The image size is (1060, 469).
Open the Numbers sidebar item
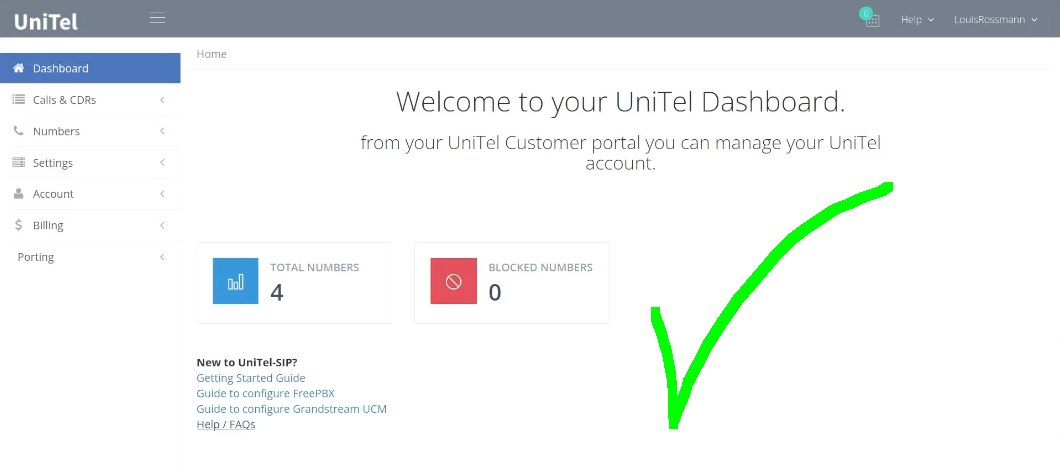pos(90,131)
